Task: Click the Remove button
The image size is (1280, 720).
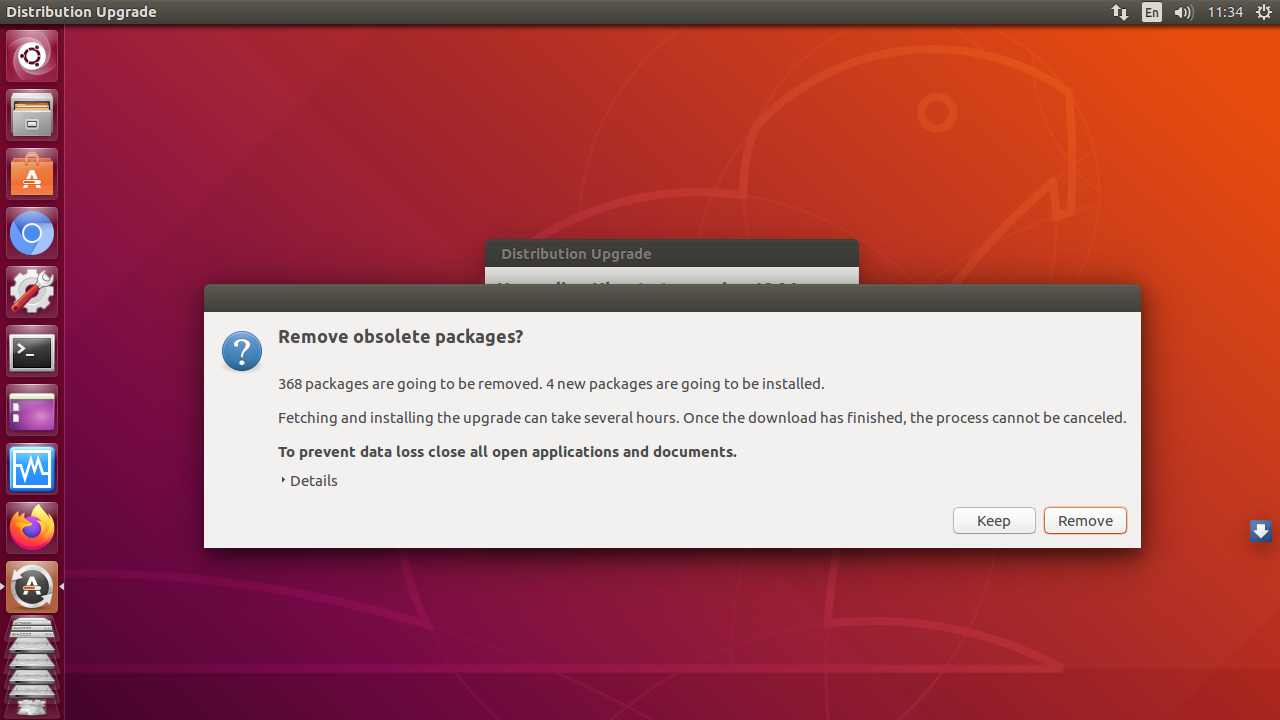Action: tap(1085, 521)
